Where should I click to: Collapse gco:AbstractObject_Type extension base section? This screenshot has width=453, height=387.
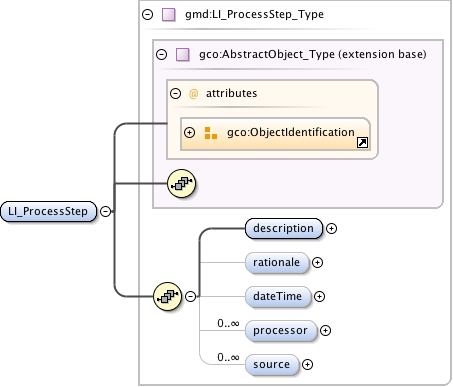pyautogui.click(x=162, y=54)
